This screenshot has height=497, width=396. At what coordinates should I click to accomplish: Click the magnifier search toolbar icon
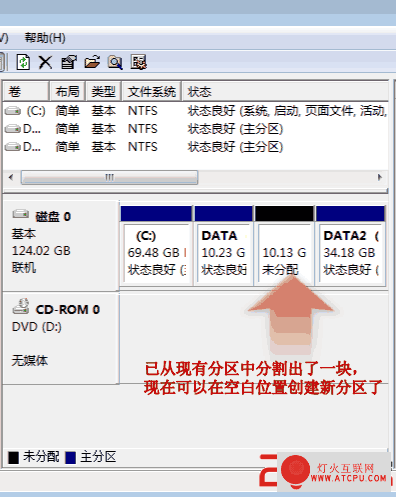[x=115, y=62]
